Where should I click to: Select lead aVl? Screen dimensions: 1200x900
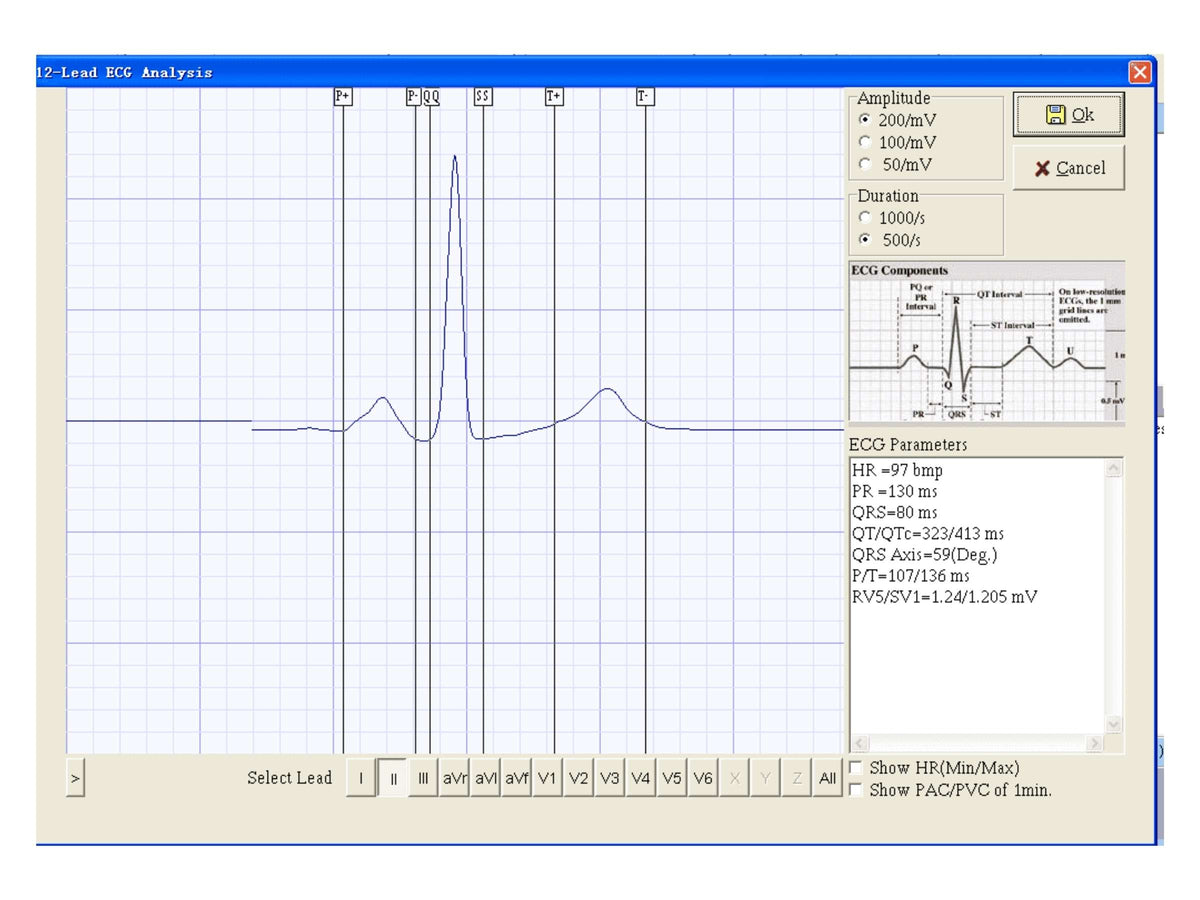[485, 778]
